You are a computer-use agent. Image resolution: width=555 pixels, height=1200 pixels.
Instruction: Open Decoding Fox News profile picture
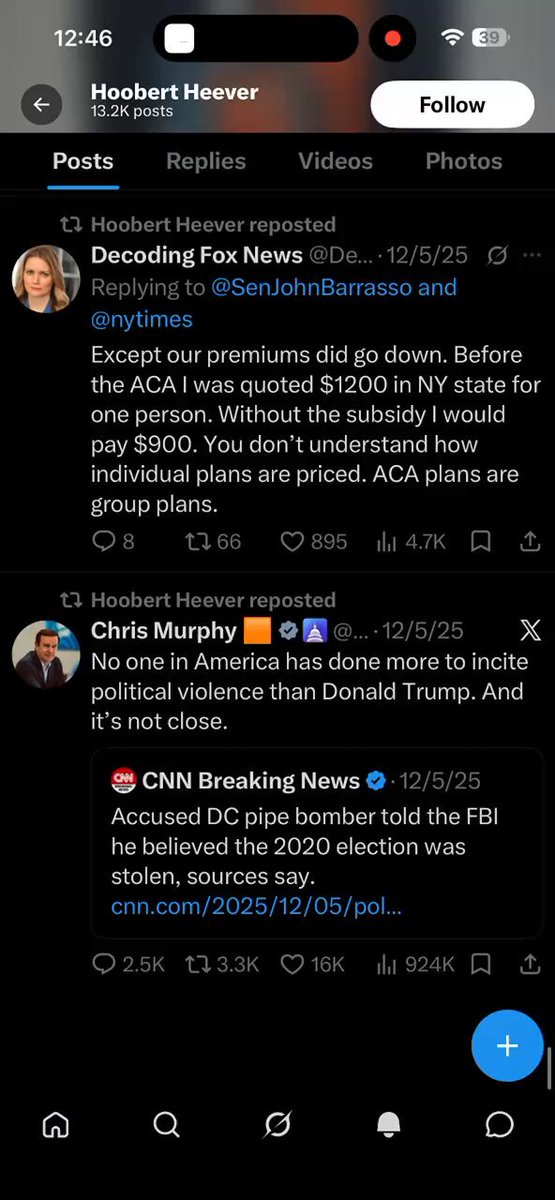point(46,279)
